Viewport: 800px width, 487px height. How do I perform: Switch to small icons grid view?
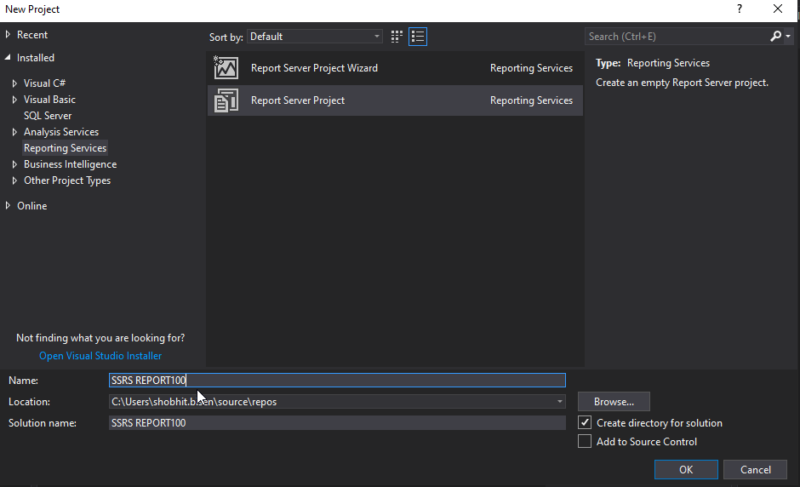(x=397, y=36)
